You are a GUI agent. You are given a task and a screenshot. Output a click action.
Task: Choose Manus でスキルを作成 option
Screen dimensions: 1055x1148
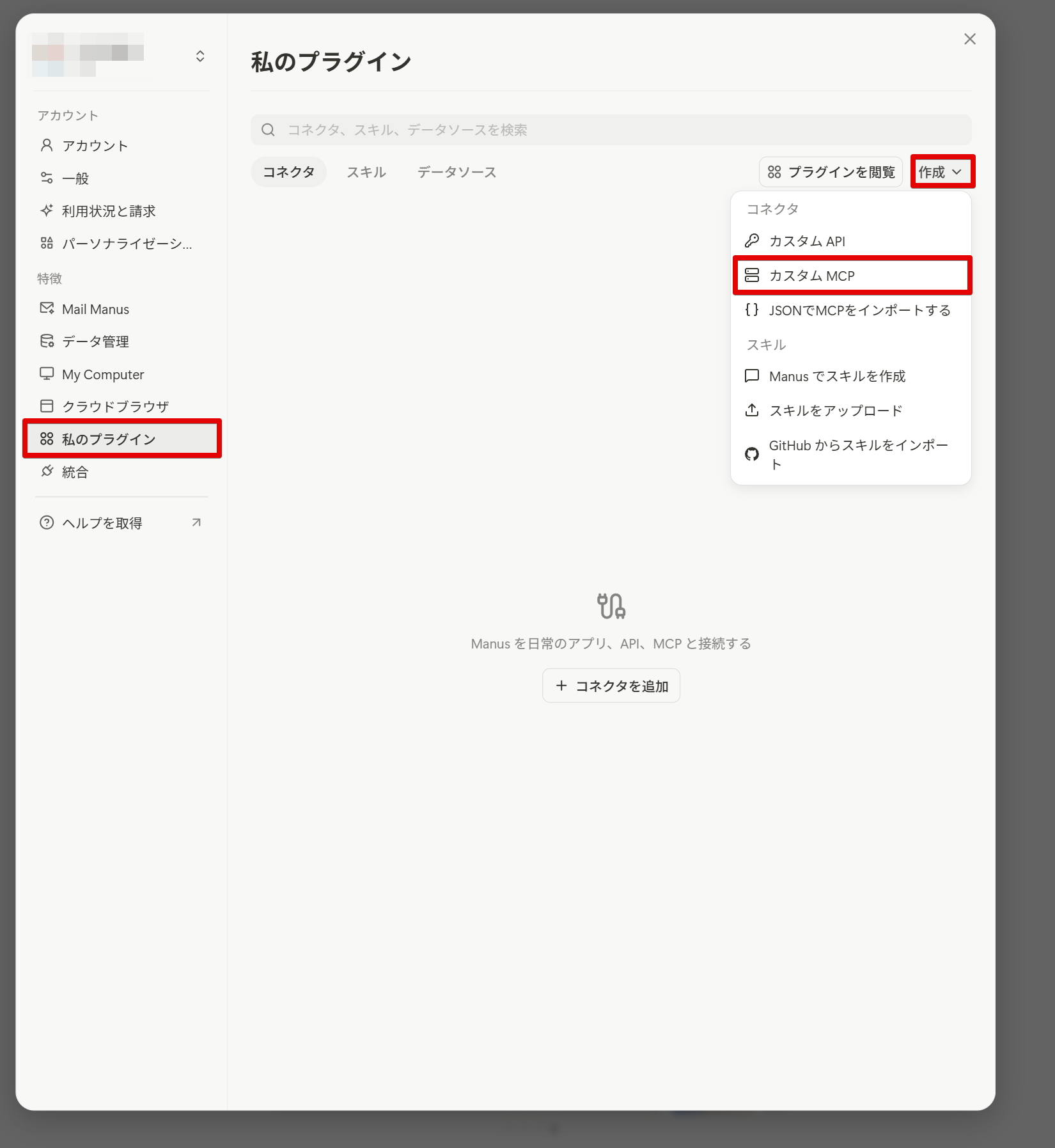click(851, 376)
